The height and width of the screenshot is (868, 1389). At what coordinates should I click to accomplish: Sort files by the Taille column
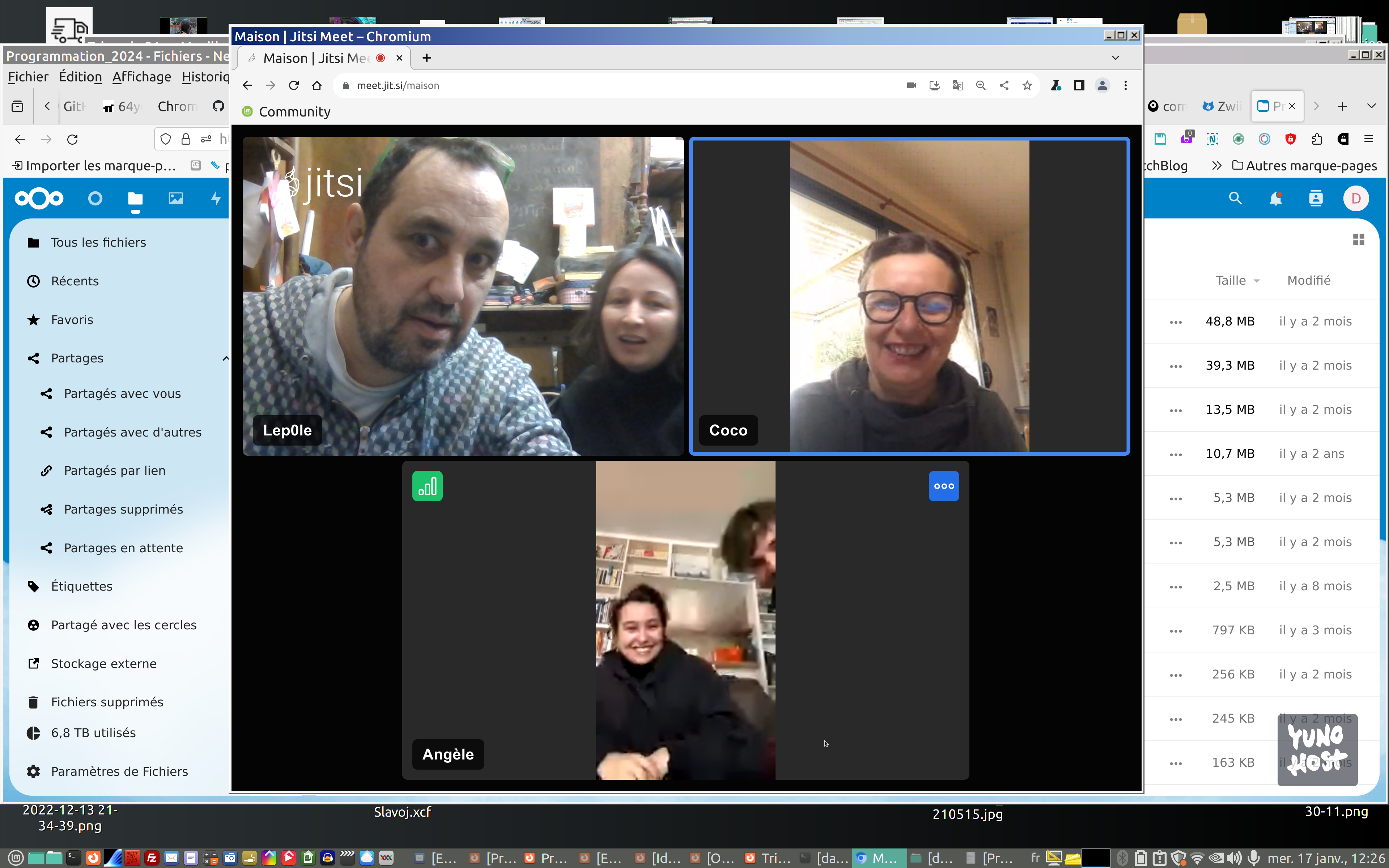click(x=1231, y=280)
